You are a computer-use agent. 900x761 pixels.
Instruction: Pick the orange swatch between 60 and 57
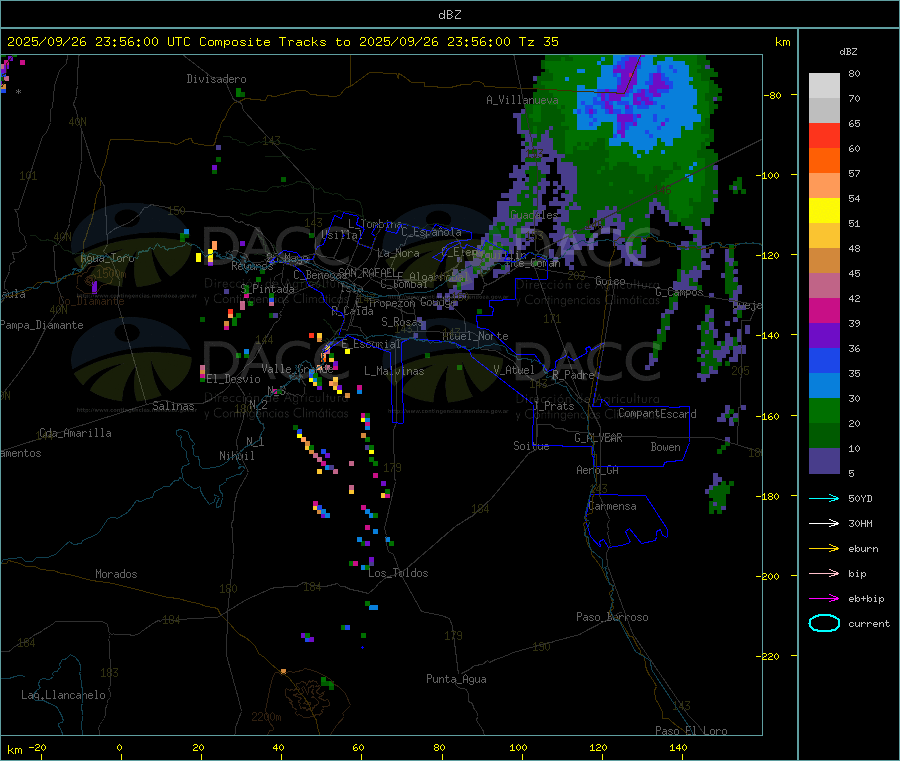pos(824,161)
